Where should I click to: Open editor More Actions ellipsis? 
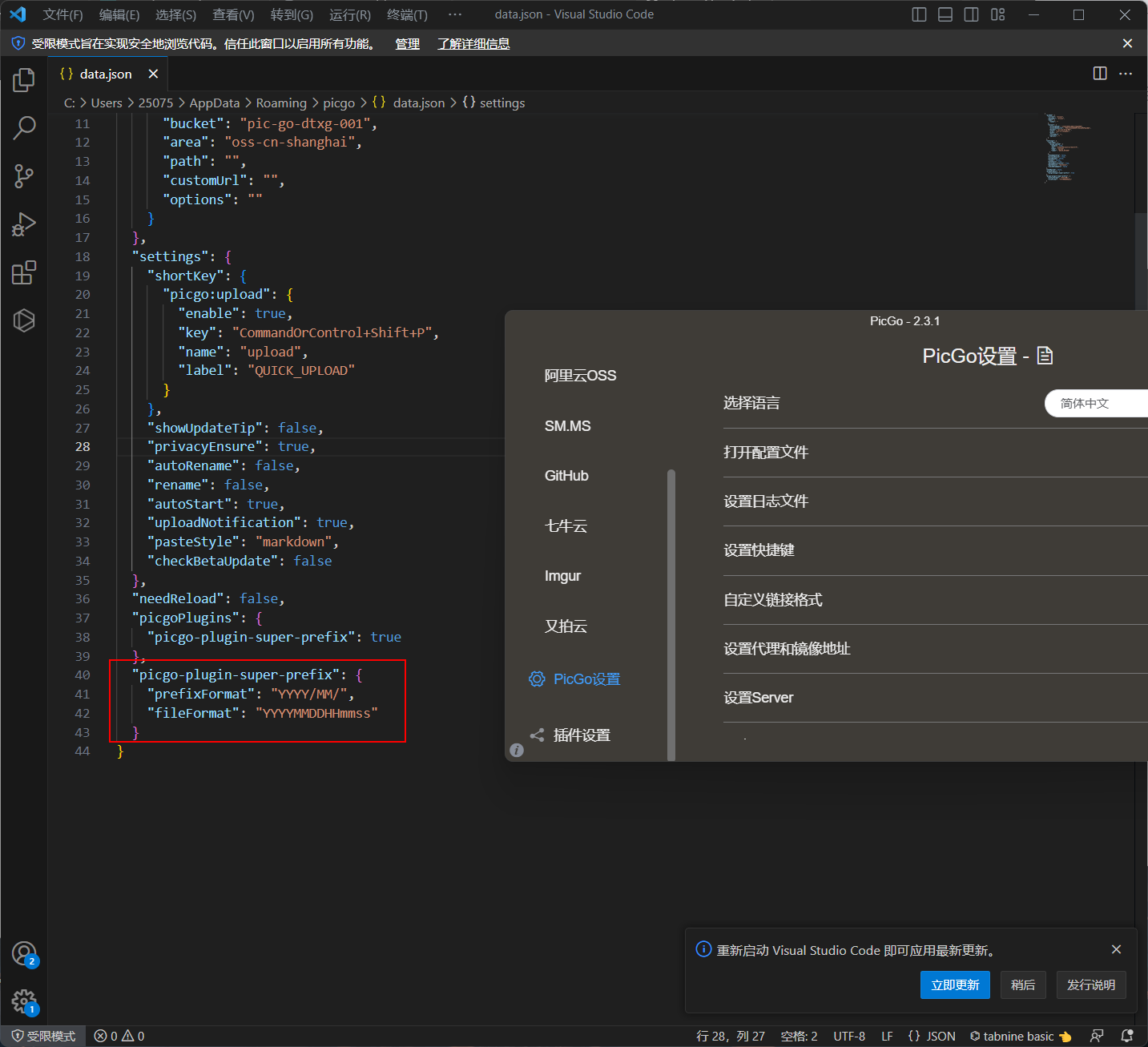tap(1126, 74)
